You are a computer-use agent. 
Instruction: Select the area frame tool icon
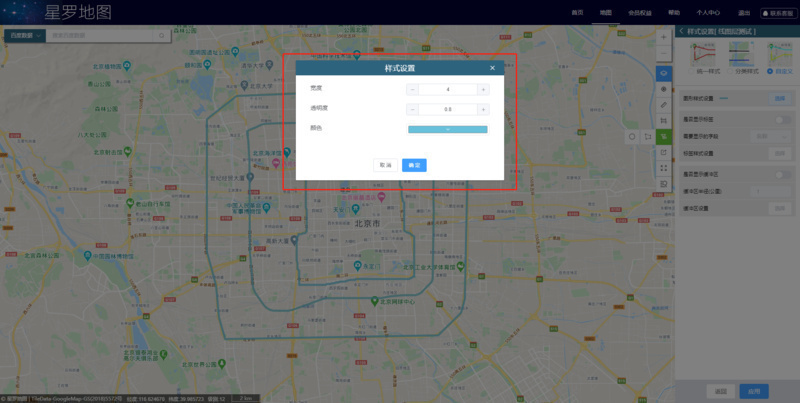(x=664, y=121)
